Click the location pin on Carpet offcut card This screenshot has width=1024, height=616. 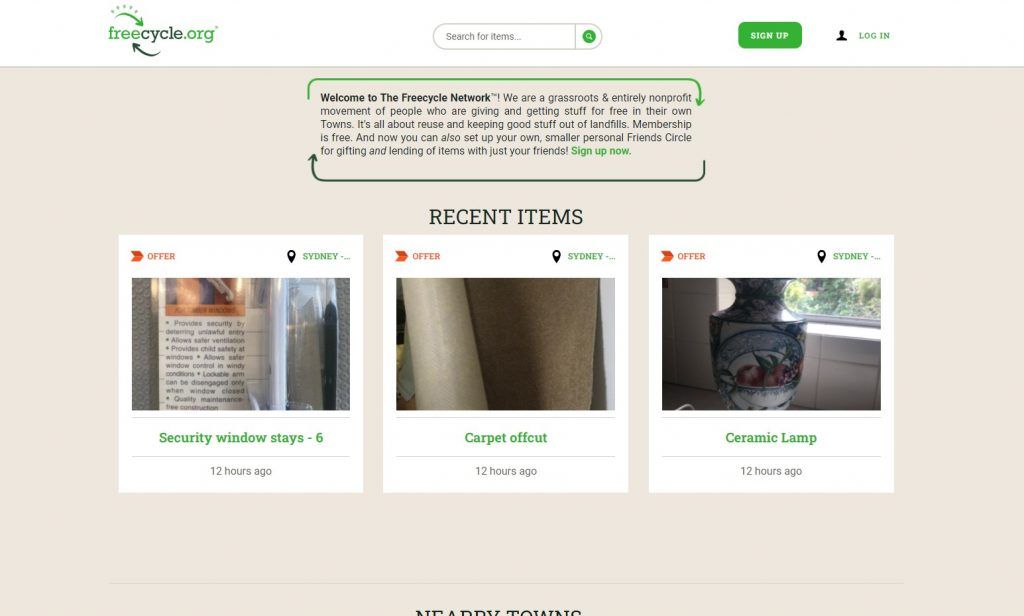pyautogui.click(x=556, y=257)
